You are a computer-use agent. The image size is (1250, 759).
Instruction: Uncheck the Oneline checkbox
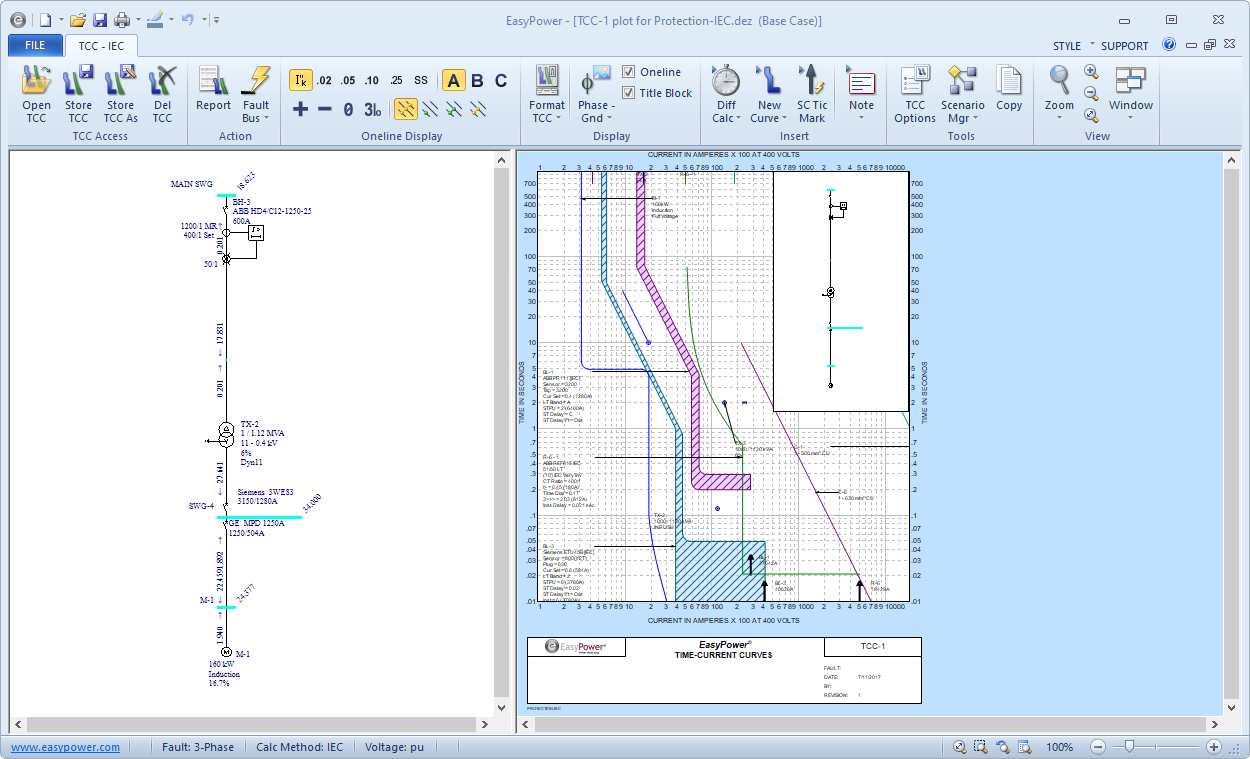click(628, 72)
